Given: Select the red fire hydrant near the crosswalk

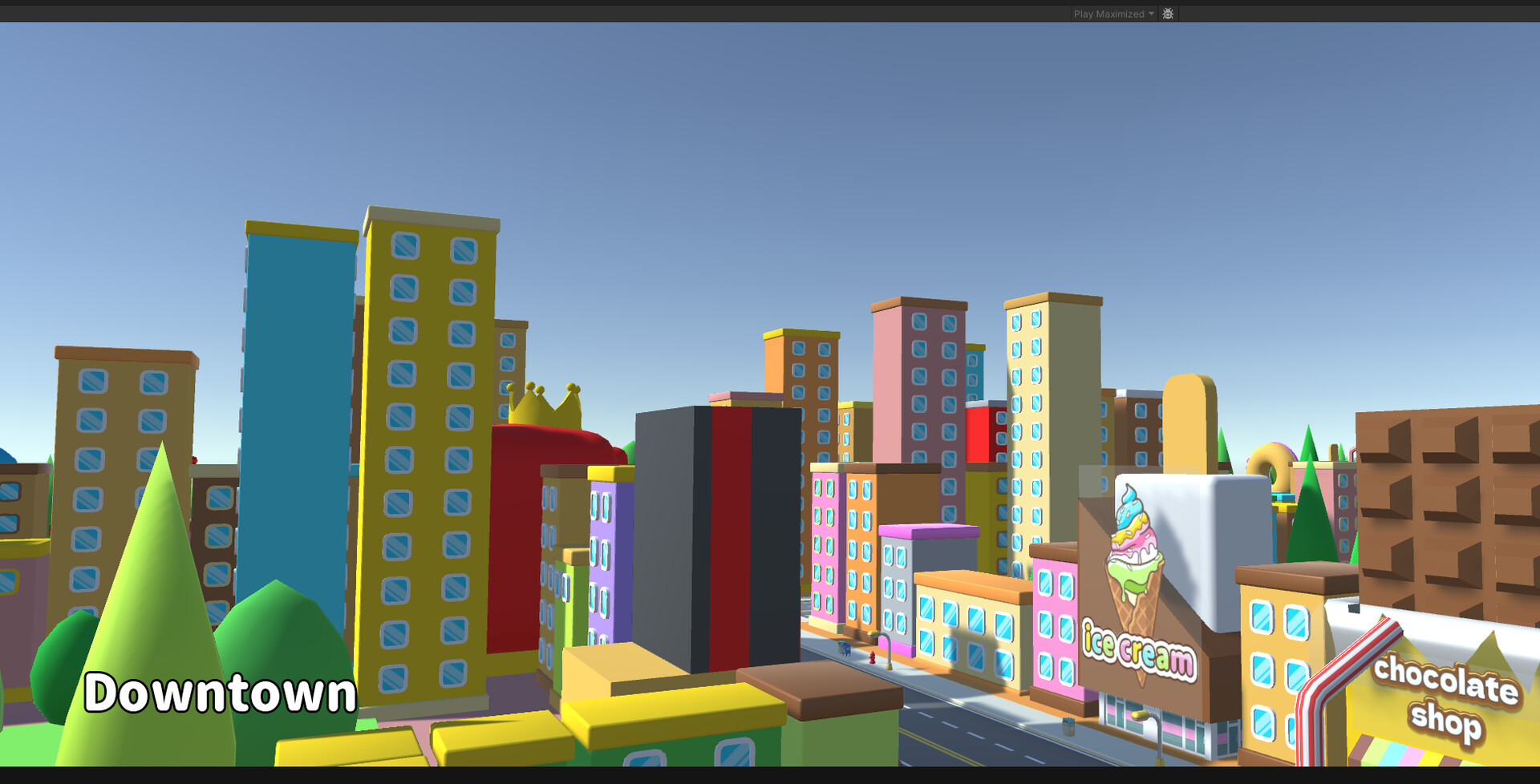Looking at the screenshot, I should 872,657.
